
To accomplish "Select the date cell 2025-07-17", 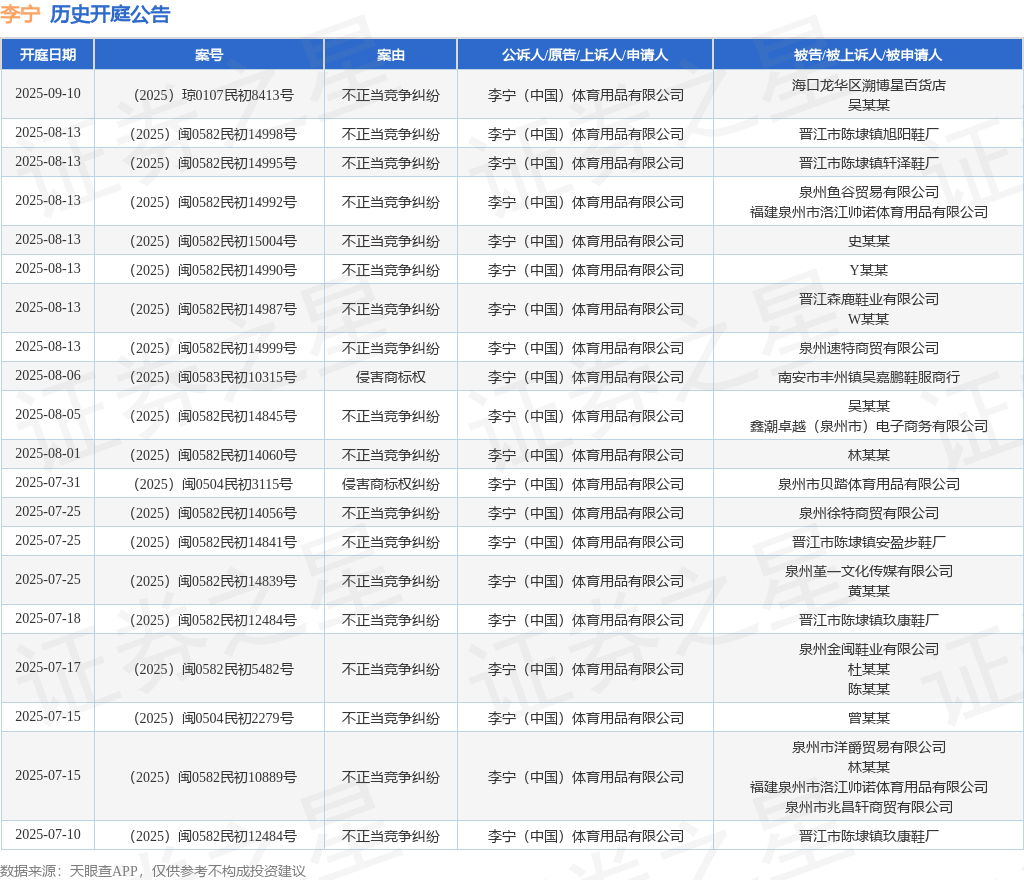I will tap(48, 667).
